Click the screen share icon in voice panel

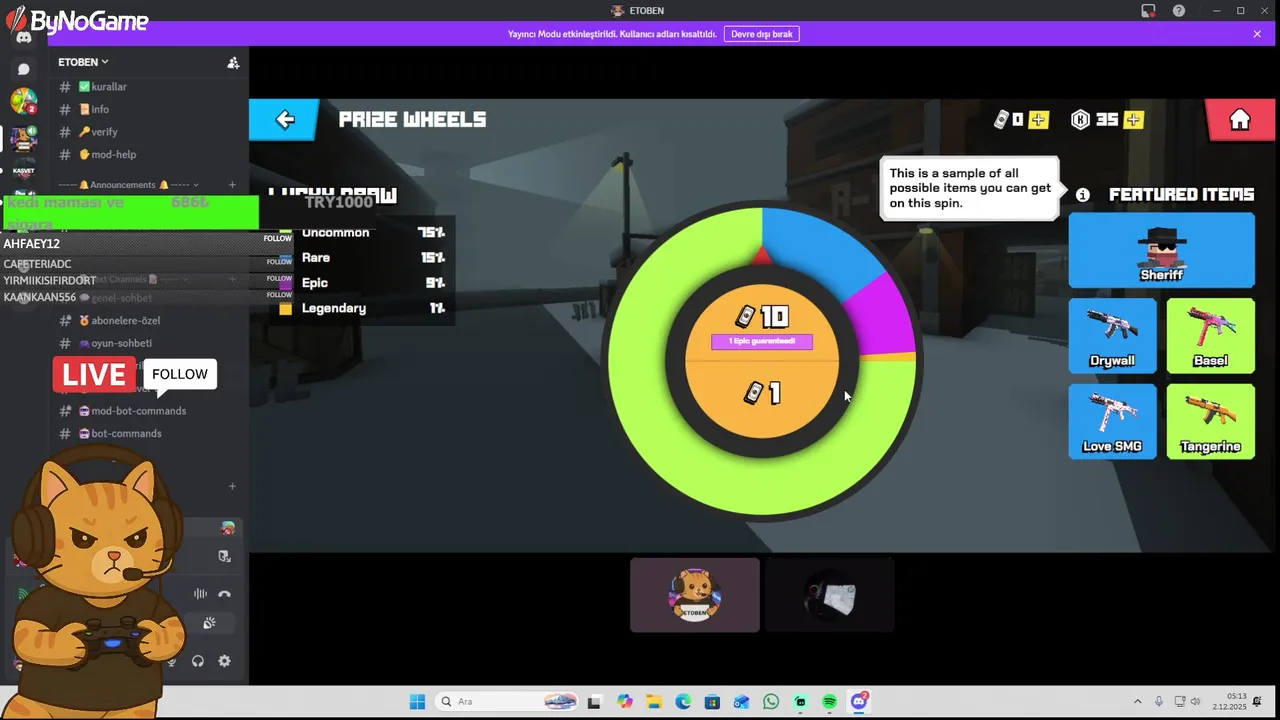(x=224, y=556)
